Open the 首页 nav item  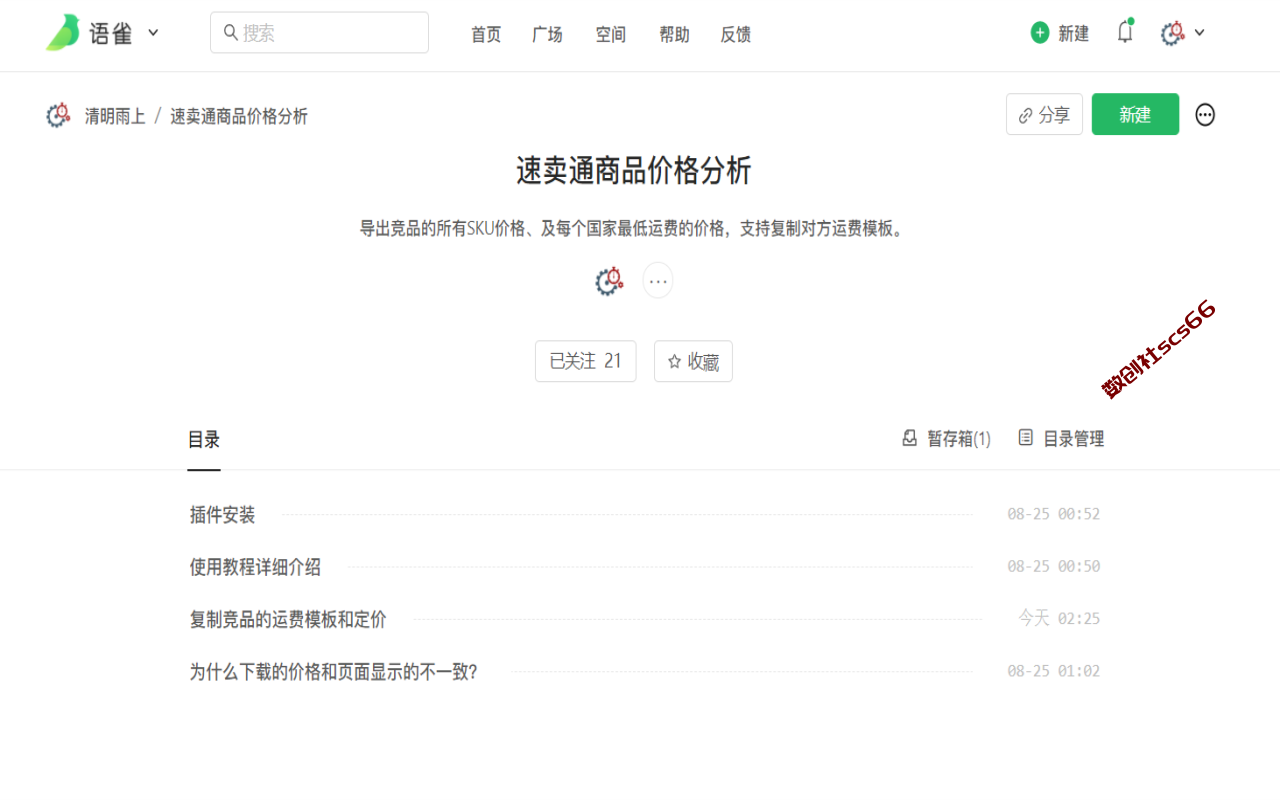(486, 35)
